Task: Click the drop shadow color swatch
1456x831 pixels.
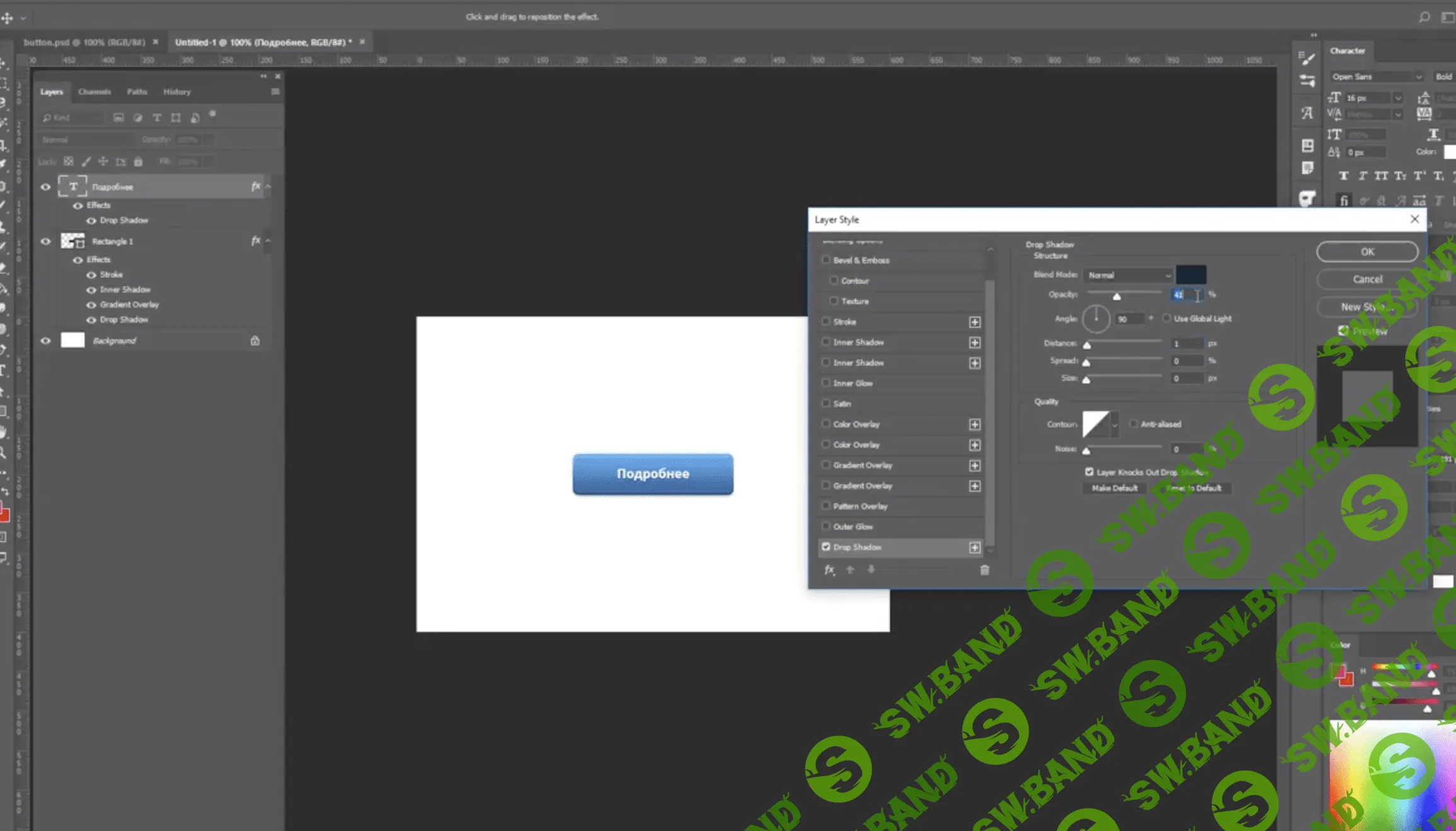Action: click(x=1191, y=275)
